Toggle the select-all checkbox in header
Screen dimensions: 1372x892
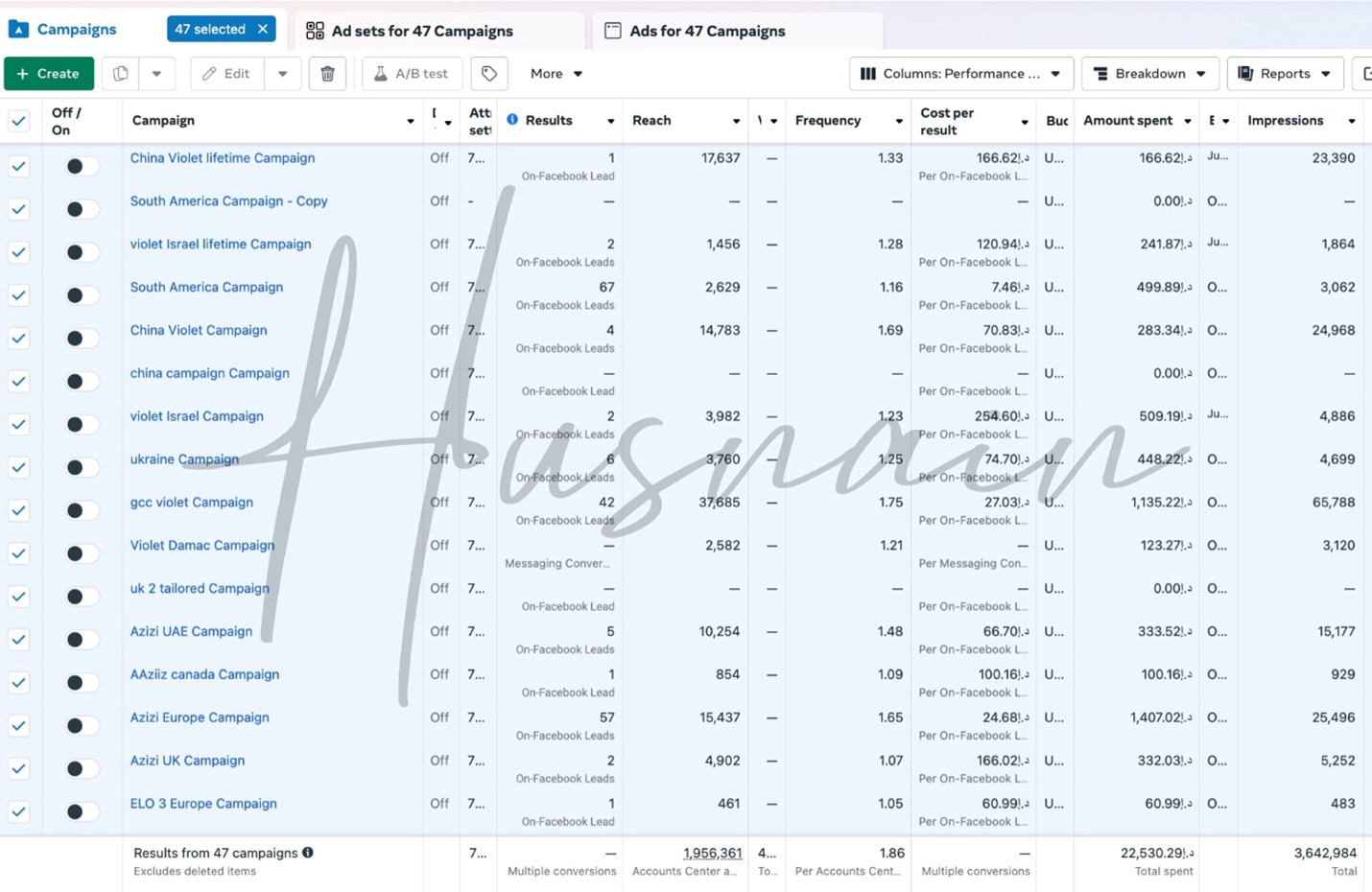tap(18, 121)
